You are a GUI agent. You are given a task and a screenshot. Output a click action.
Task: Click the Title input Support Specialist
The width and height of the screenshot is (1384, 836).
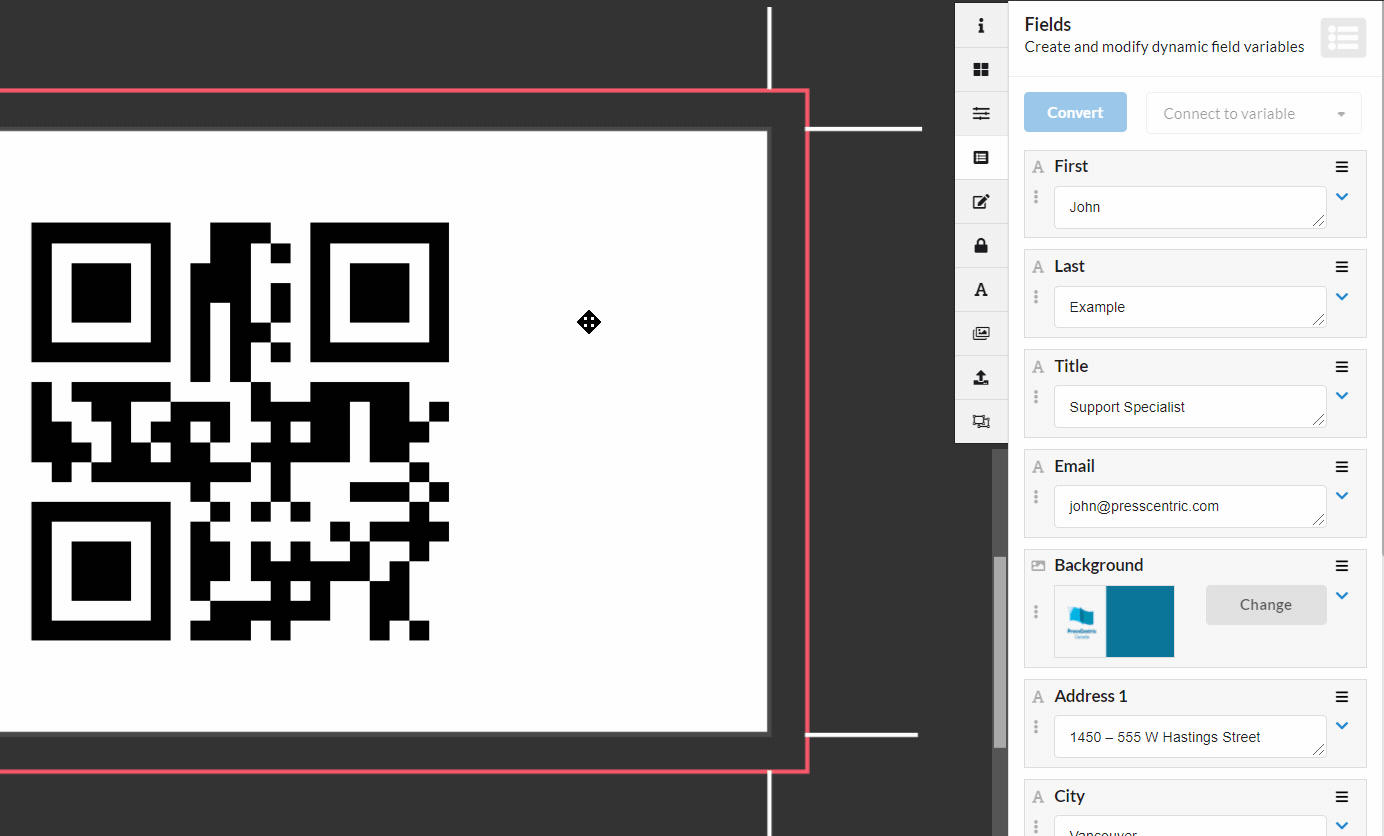[1190, 407]
